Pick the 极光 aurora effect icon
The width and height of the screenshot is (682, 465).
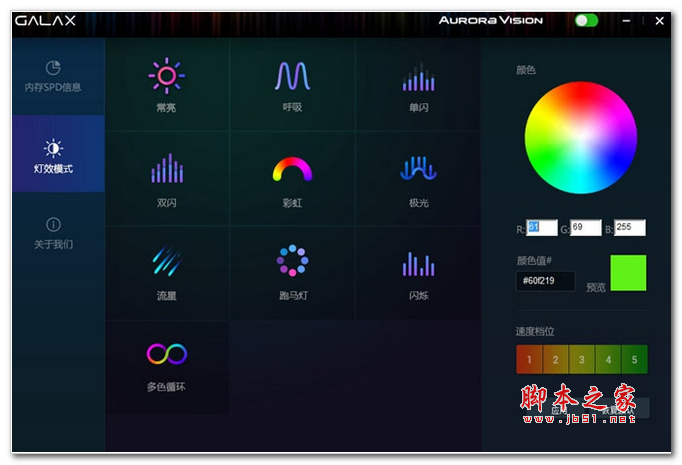tap(418, 168)
